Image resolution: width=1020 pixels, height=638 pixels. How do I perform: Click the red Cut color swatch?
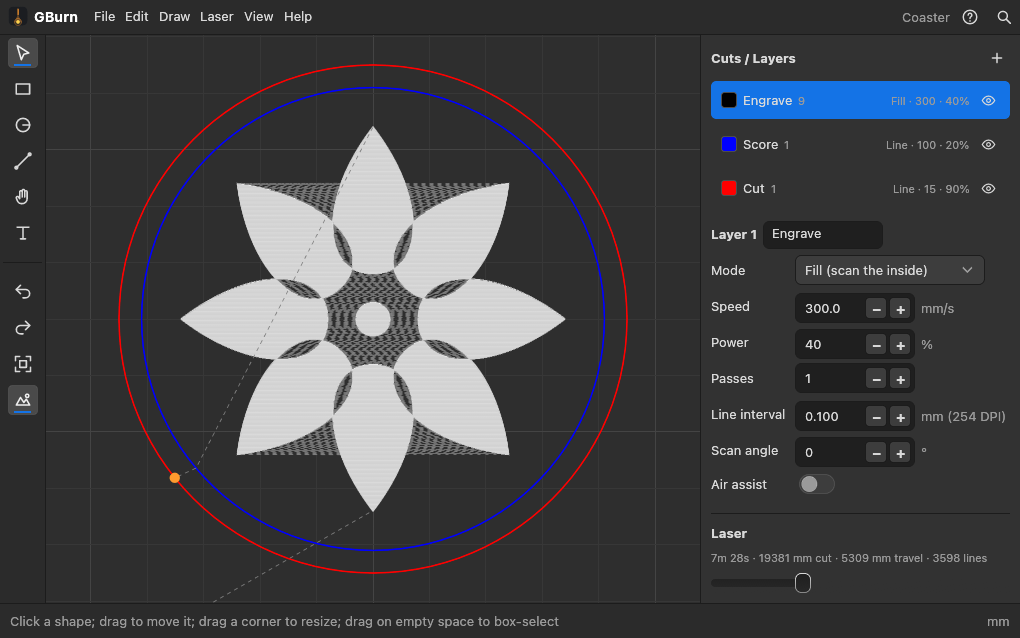[x=729, y=189]
